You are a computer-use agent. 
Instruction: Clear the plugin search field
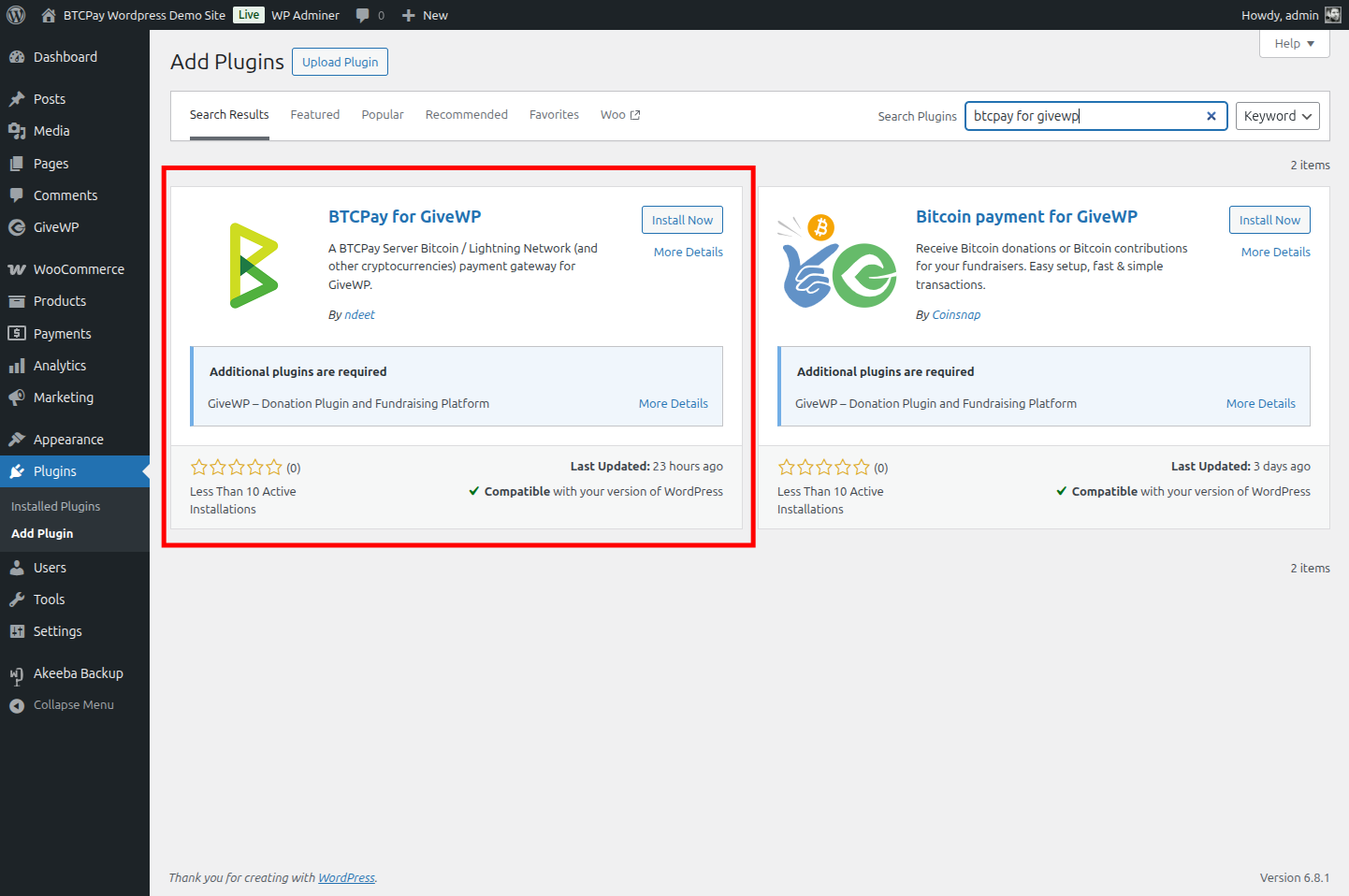click(x=1211, y=115)
